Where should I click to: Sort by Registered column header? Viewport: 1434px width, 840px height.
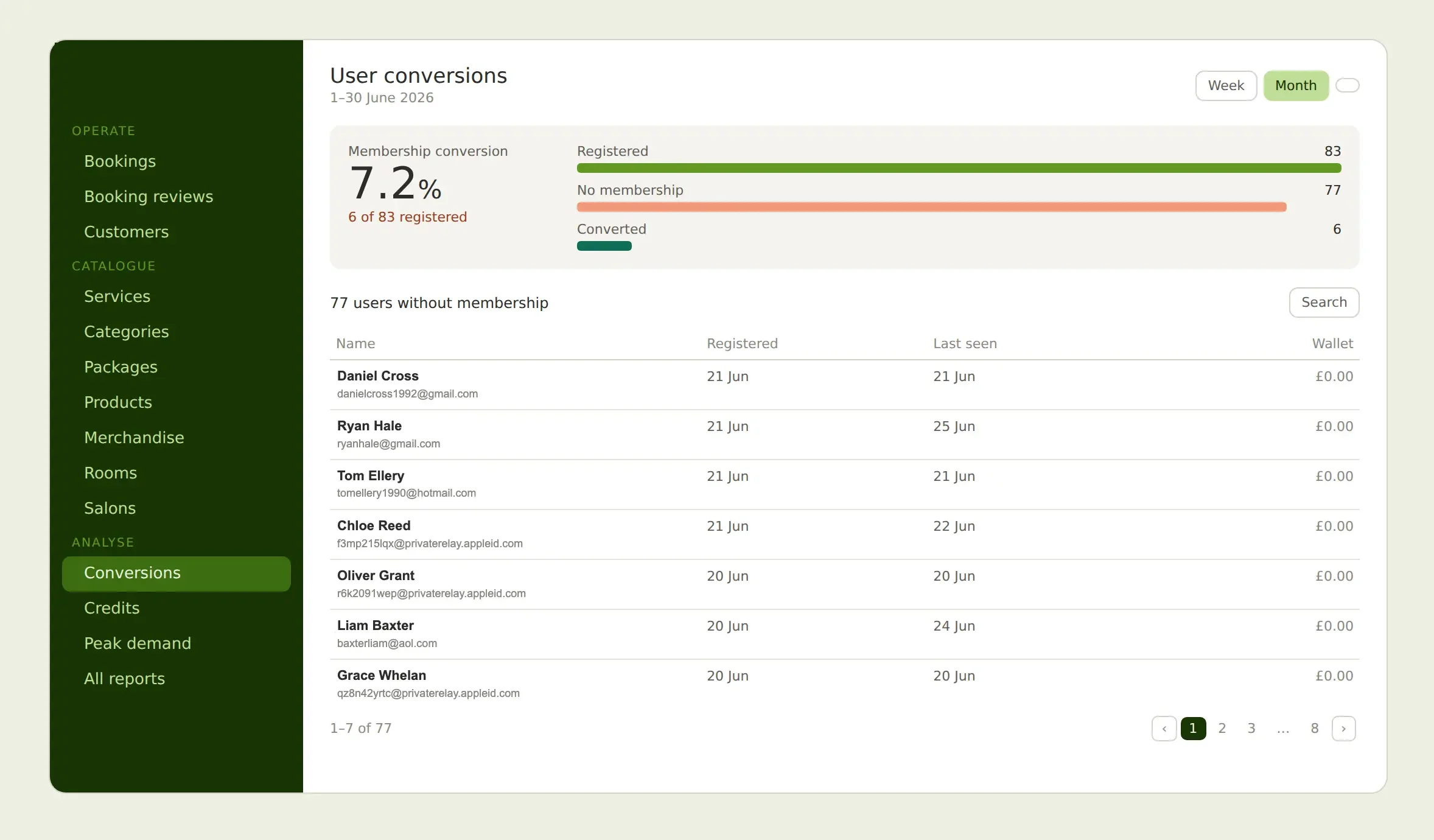pos(742,344)
